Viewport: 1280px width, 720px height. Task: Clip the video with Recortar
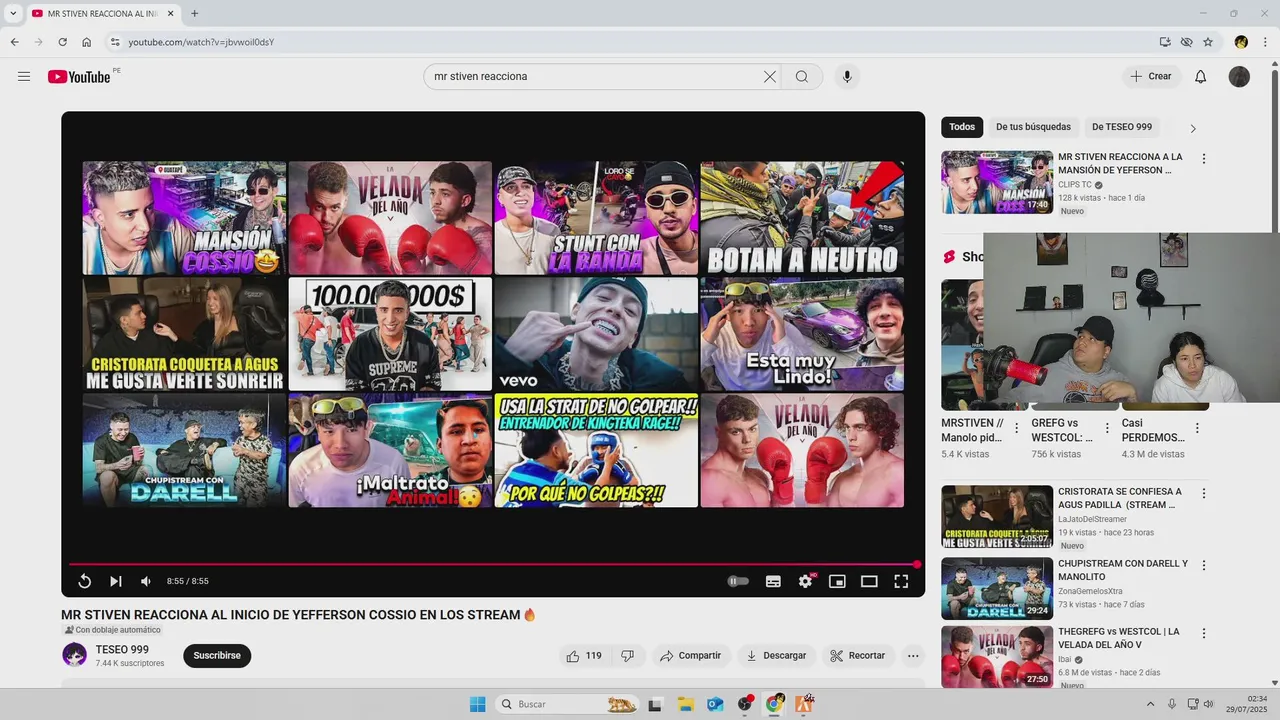(x=858, y=656)
